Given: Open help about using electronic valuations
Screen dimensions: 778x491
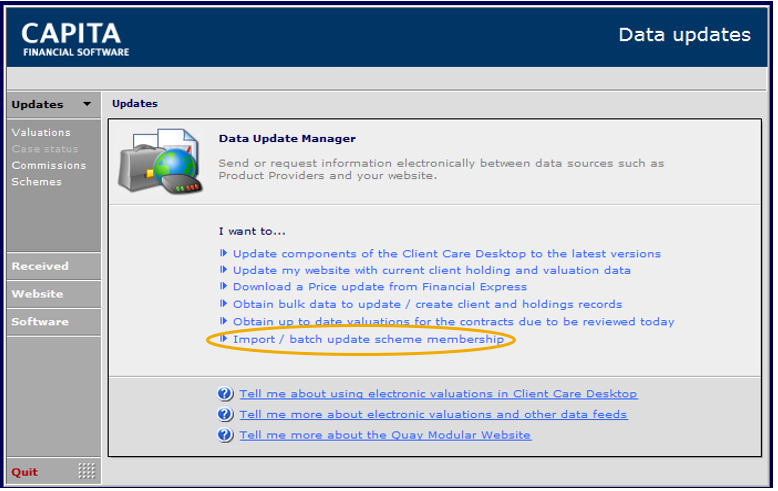Looking at the screenshot, I should 439,394.
